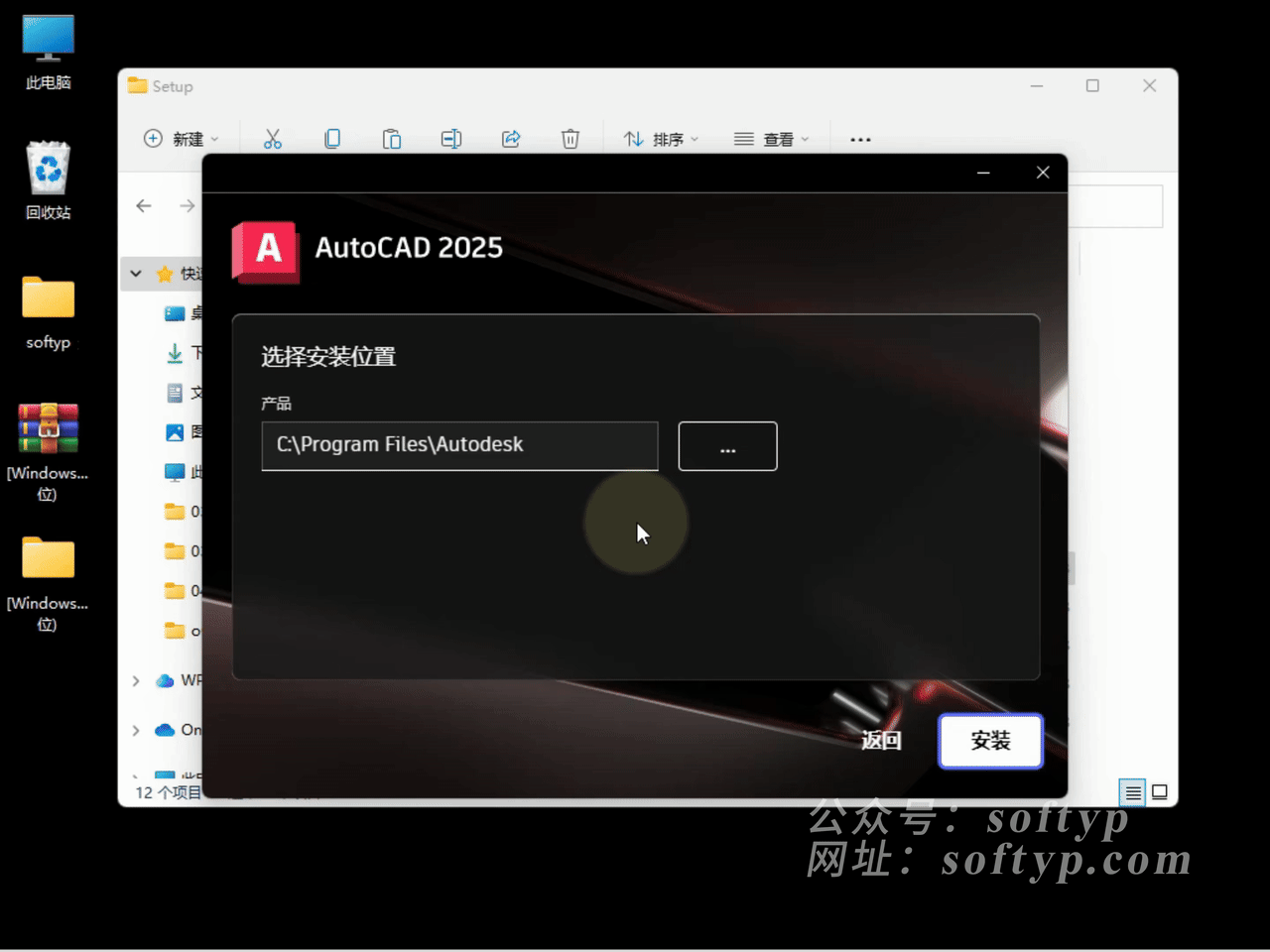Click the copy icon in Explorer toolbar
This screenshot has height=952, width=1270.
pyautogui.click(x=332, y=139)
